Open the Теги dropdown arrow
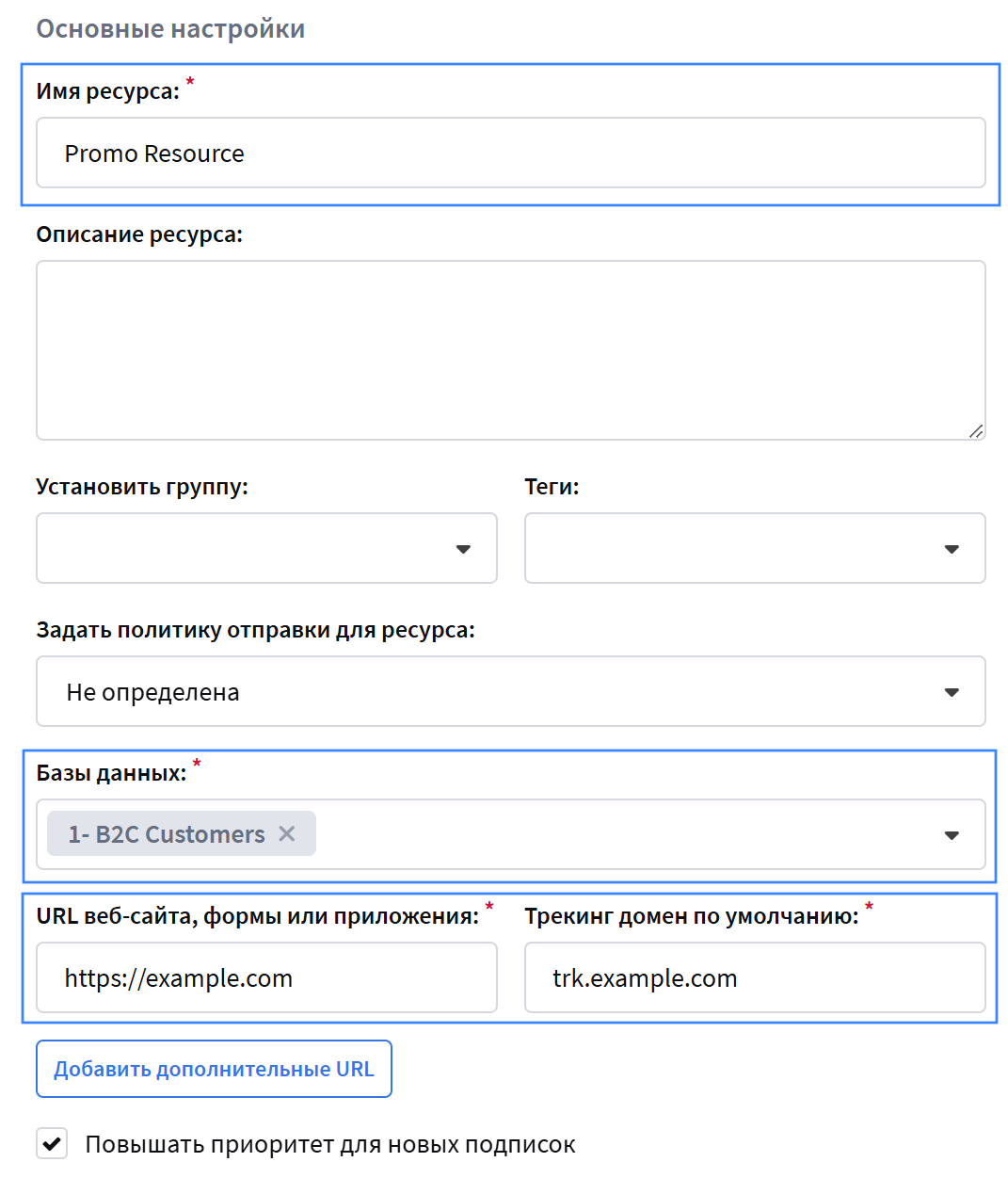Screen dimensions: 1008x1194 point(952,549)
